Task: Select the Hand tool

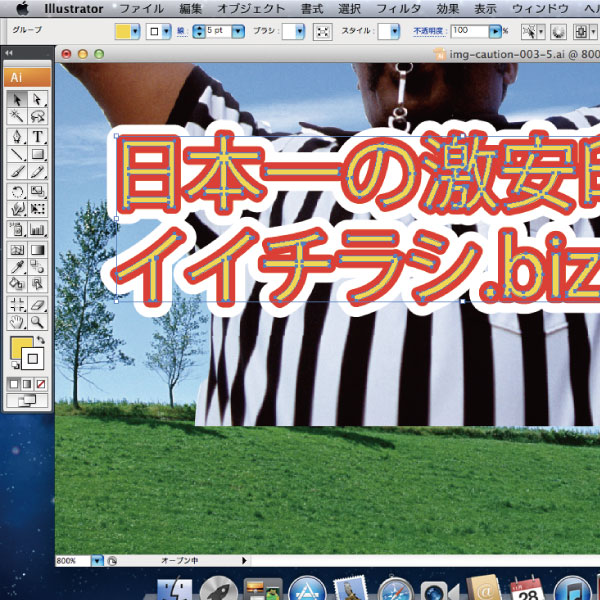Action: pos(17,322)
